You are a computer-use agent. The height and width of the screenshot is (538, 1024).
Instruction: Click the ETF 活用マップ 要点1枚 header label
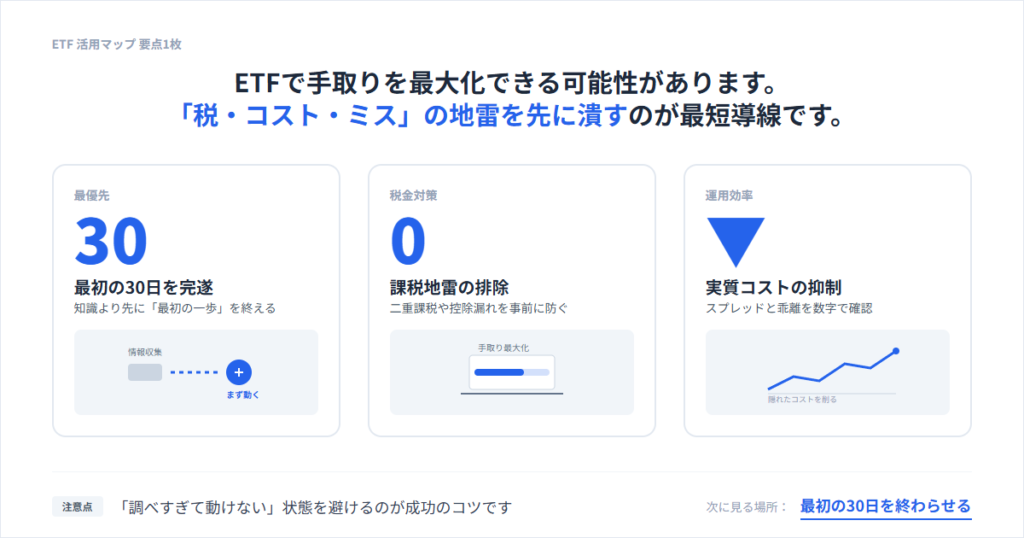point(115,45)
